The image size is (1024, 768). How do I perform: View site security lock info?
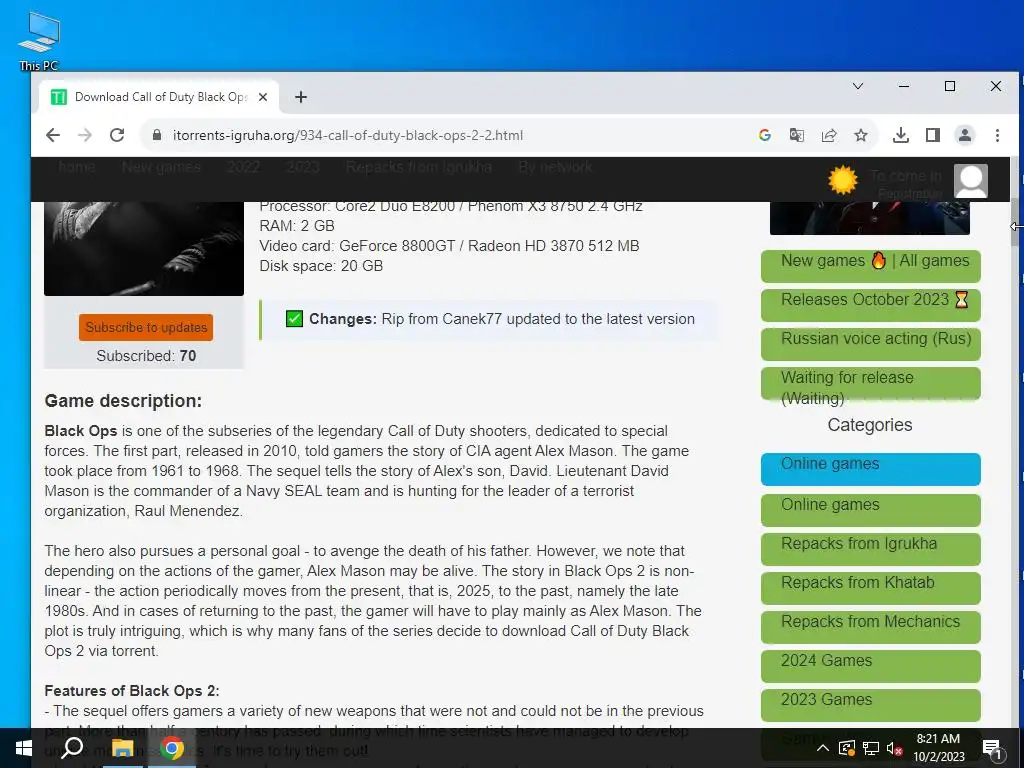coord(157,135)
